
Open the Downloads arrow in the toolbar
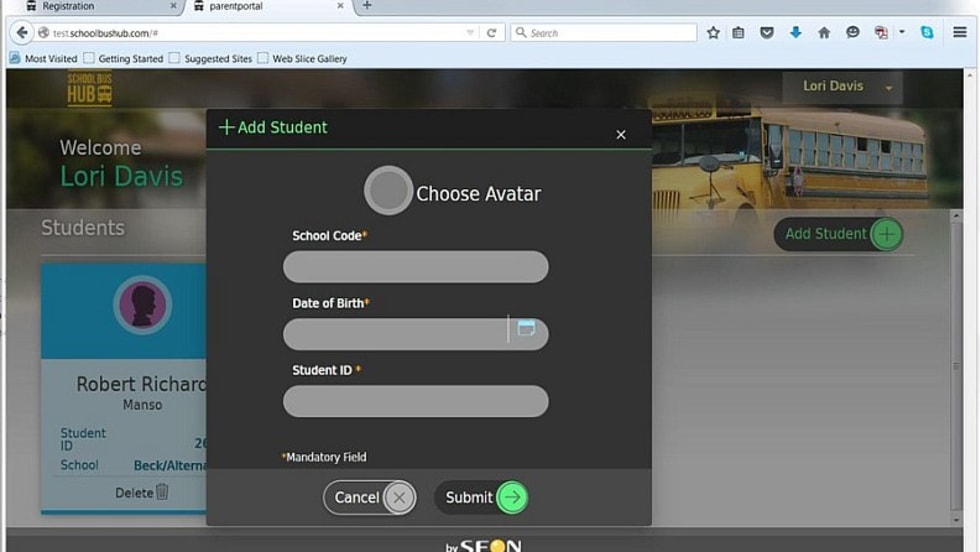click(x=796, y=33)
